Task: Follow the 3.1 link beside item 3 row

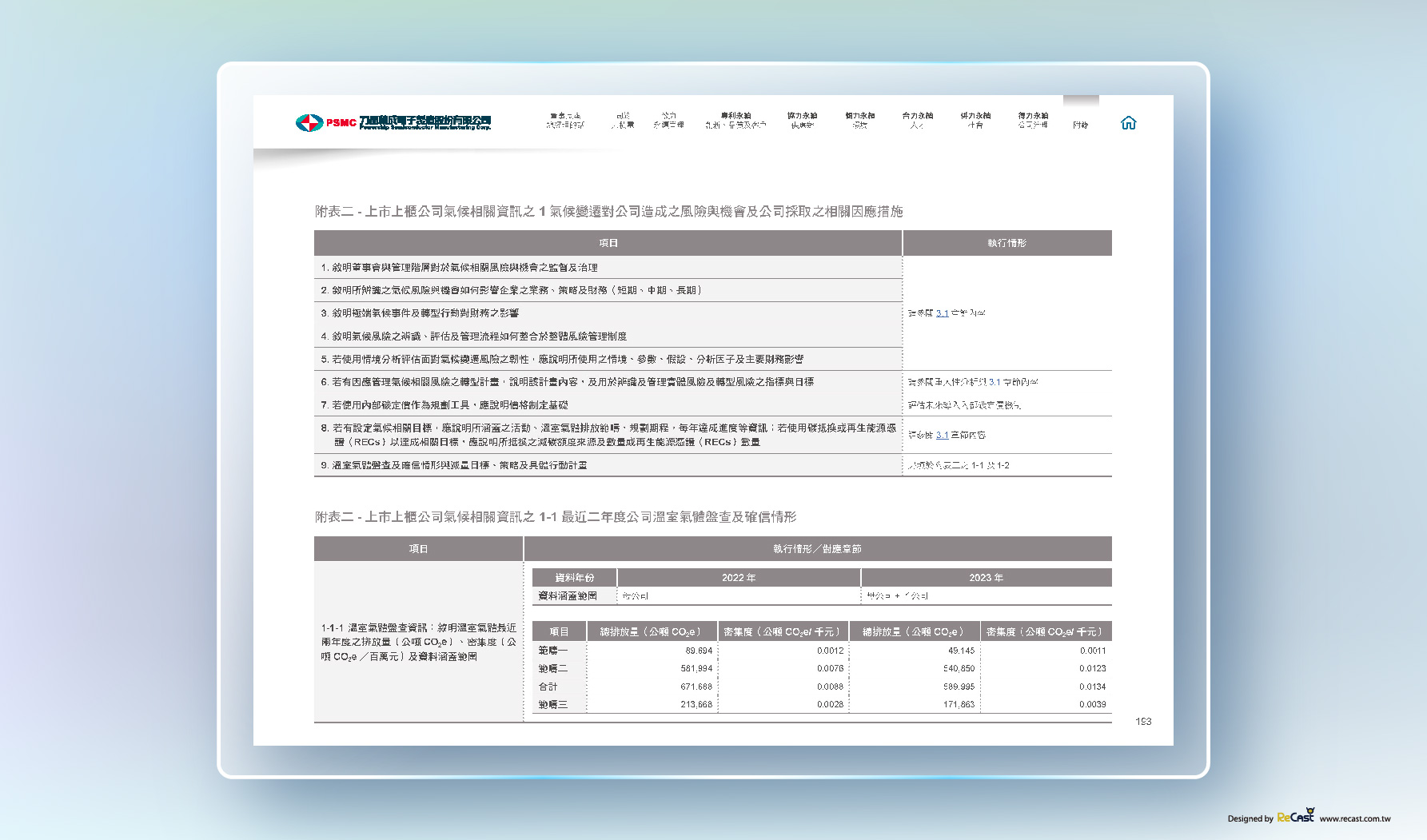Action: pos(943,313)
